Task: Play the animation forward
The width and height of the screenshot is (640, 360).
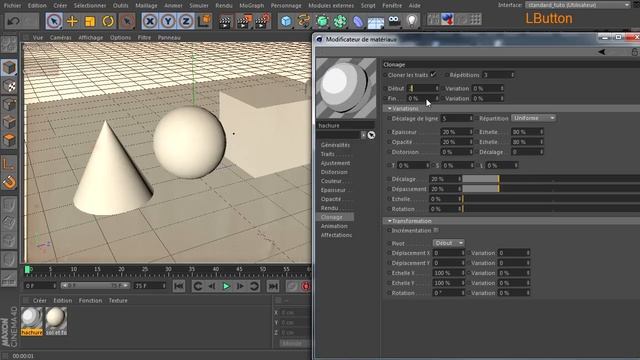Action: pyautogui.click(x=226, y=286)
